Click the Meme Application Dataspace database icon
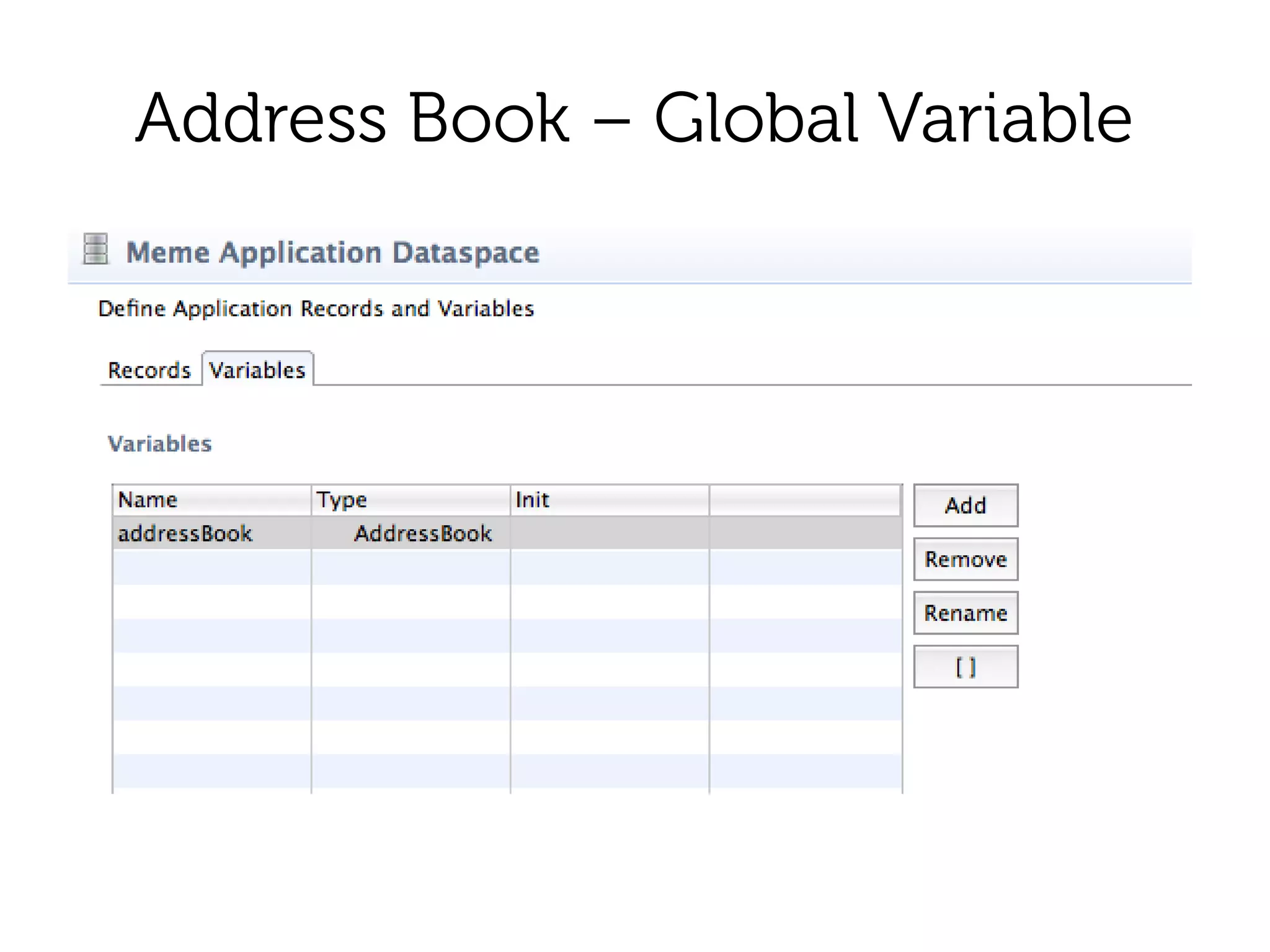This screenshot has width=1270, height=952. click(x=95, y=249)
